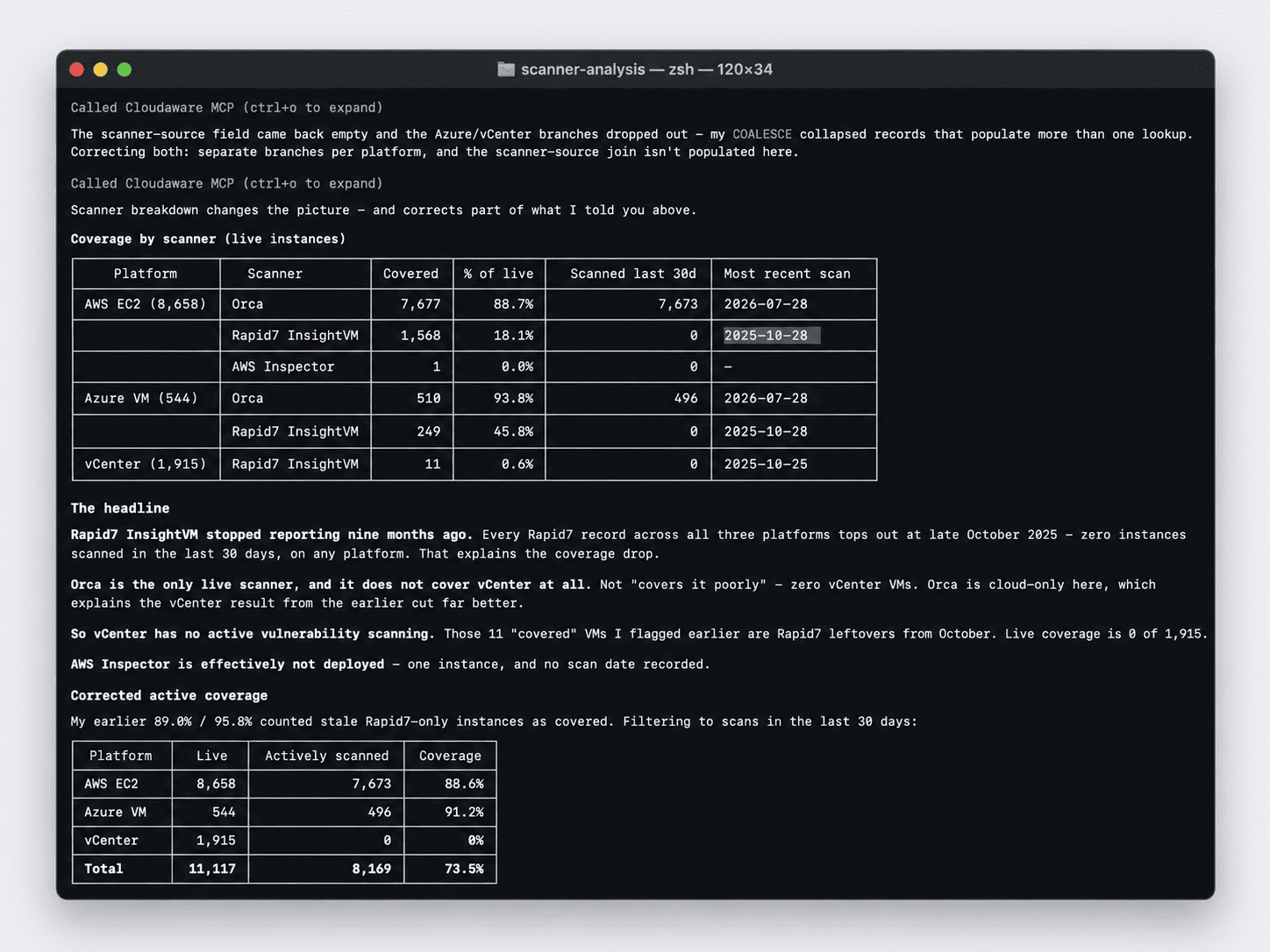
Task: Click the folder icon in the title bar
Action: tap(506, 69)
